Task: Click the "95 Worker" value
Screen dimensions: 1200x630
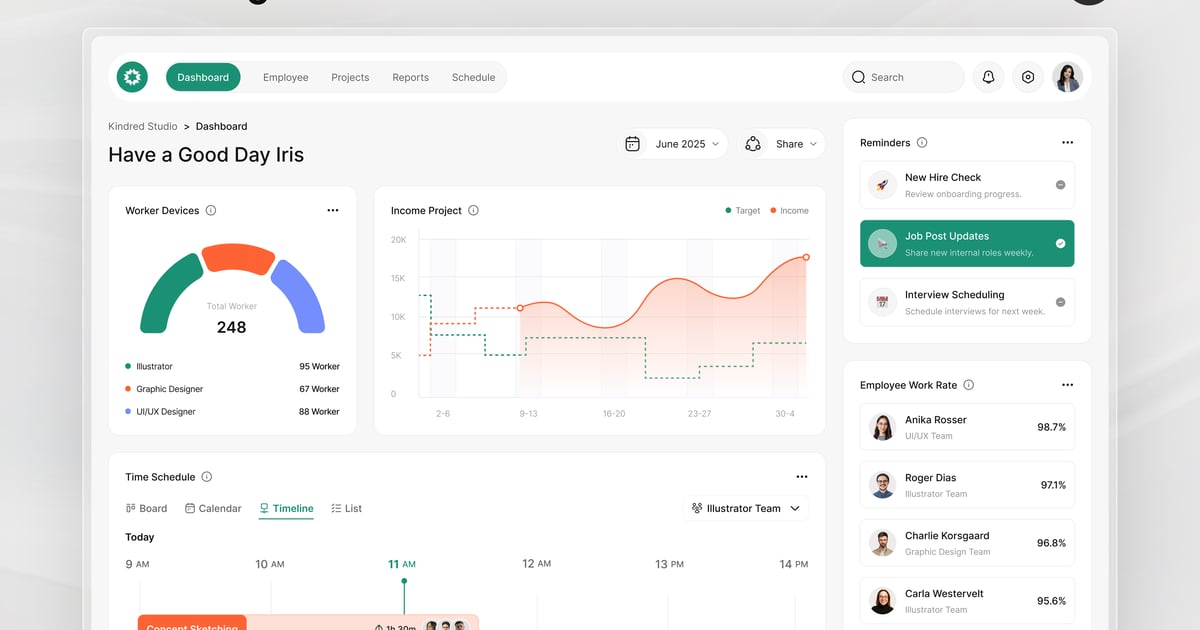Action: (319, 367)
